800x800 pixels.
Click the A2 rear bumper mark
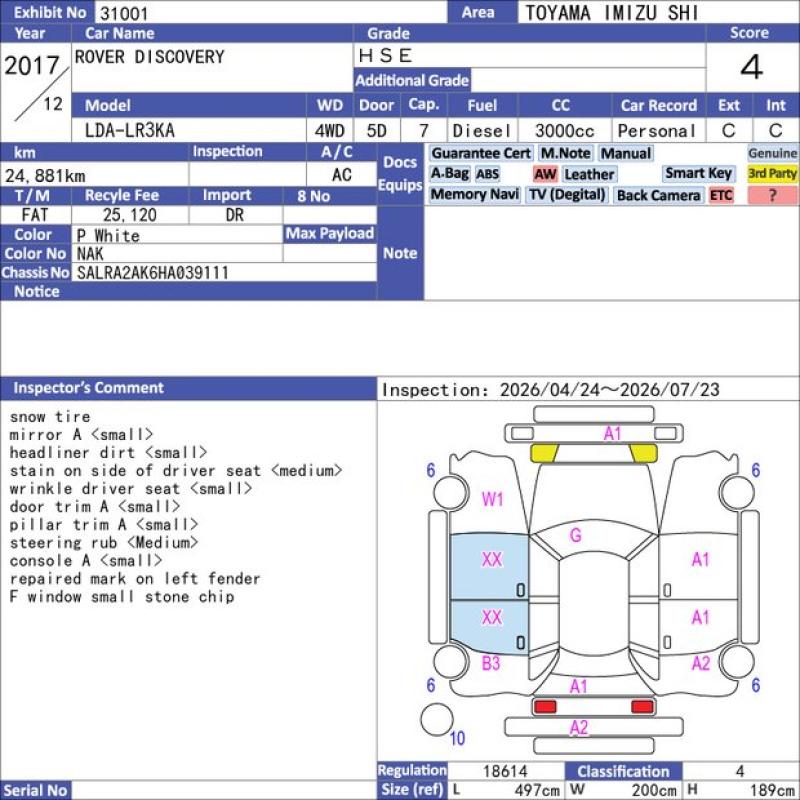click(x=579, y=727)
